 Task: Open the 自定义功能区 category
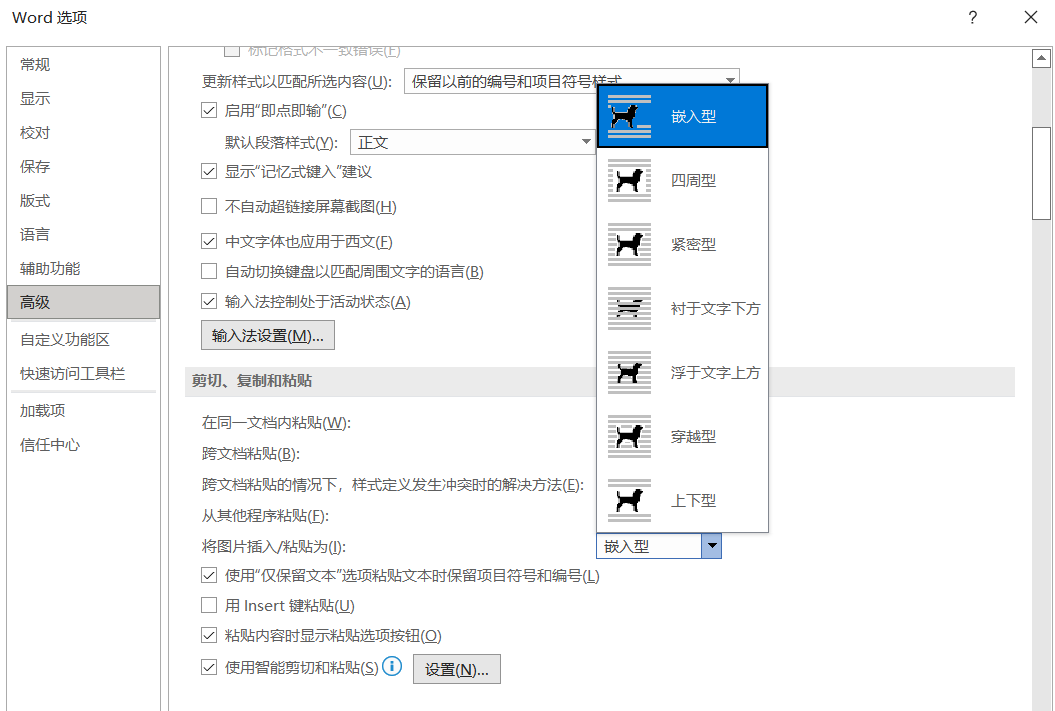click(x=83, y=340)
